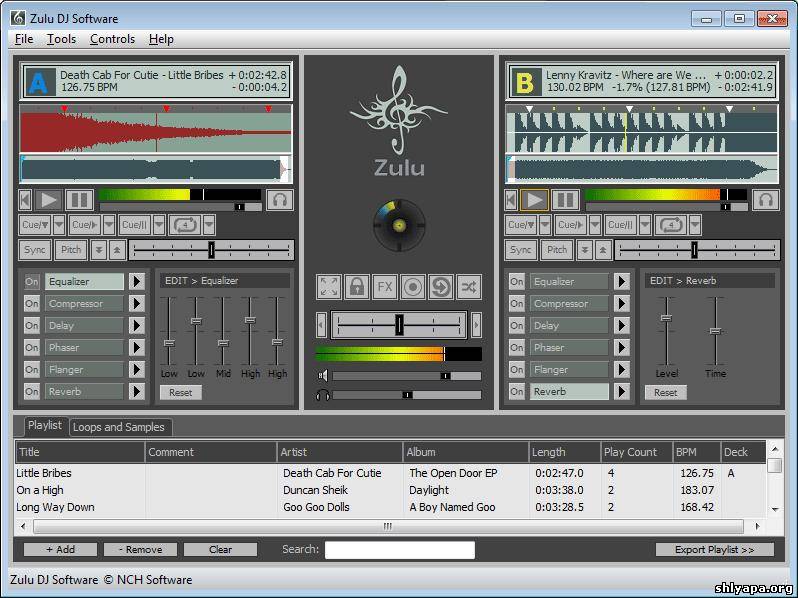798x598 pixels.
Task: Open the Tools menu
Action: [61, 39]
